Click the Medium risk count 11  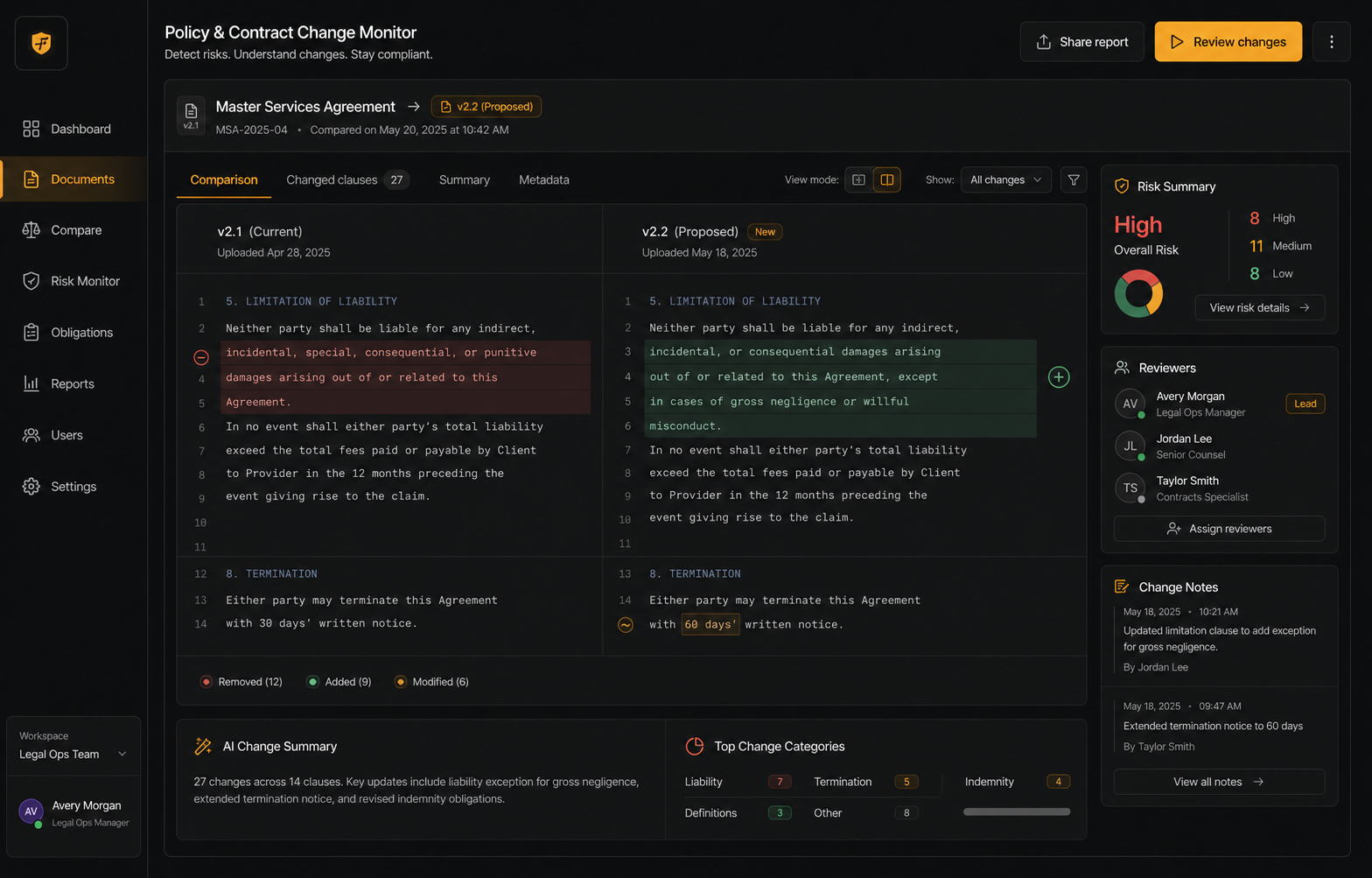[1256, 246]
